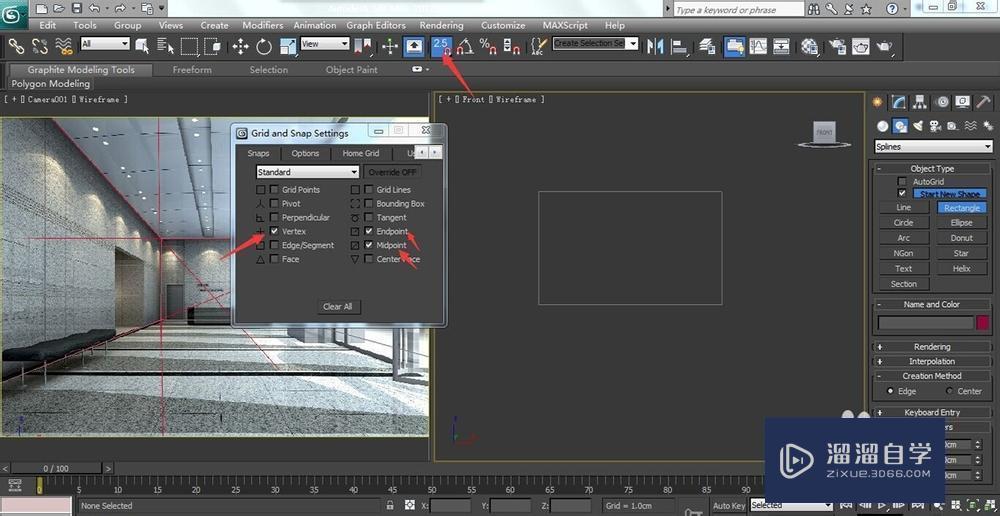Image resolution: width=1000 pixels, height=516 pixels.
Task: Select the Center creation method radio
Action: pyautogui.click(x=950, y=391)
